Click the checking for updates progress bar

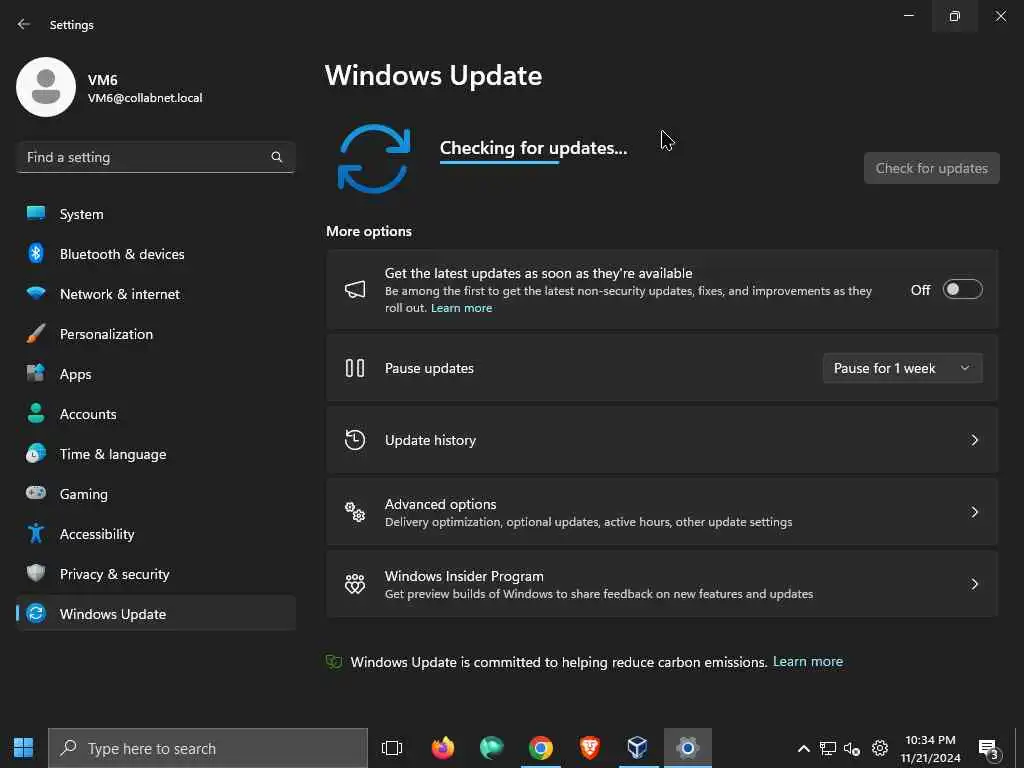500,163
